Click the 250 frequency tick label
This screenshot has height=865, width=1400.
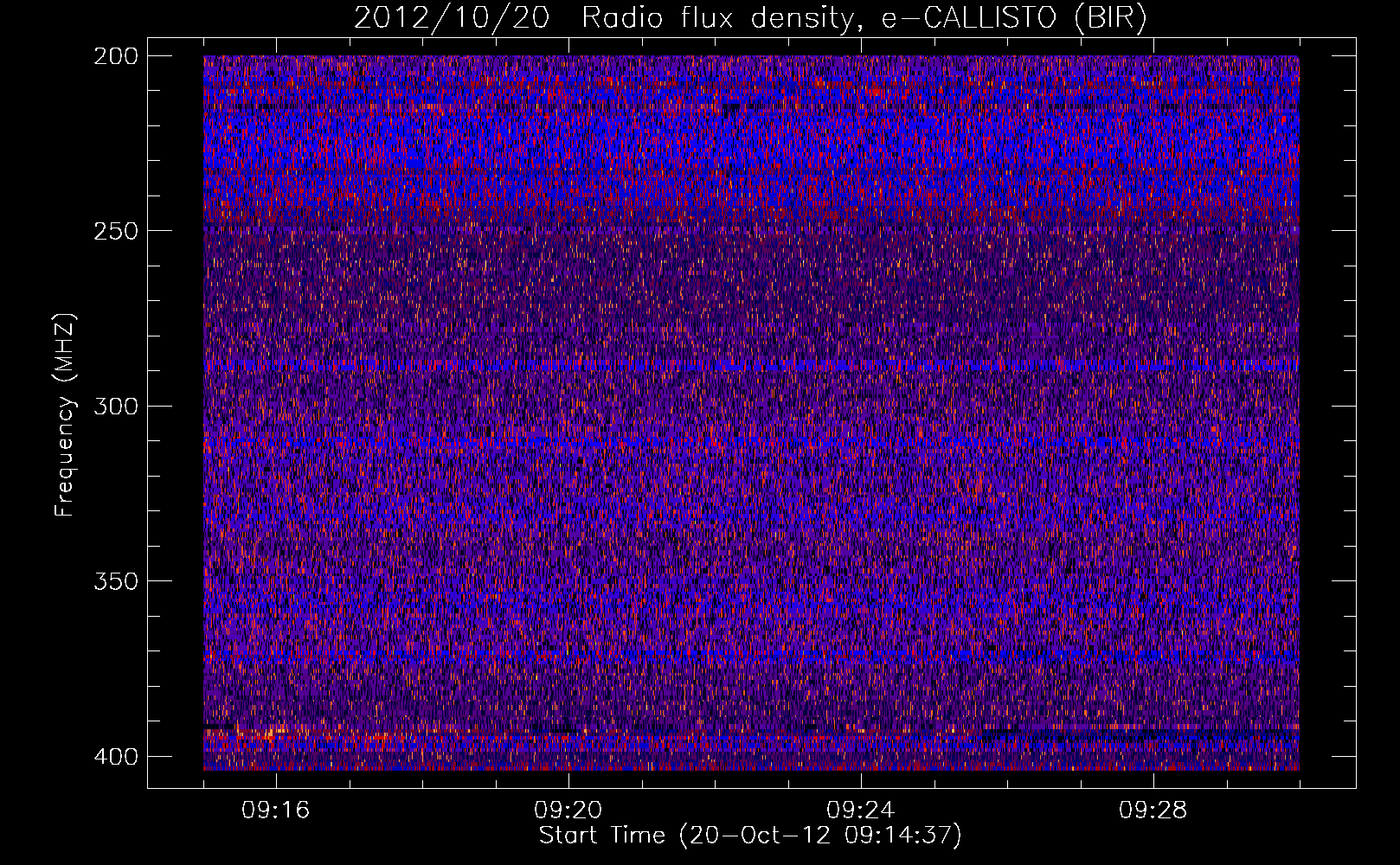(115, 231)
